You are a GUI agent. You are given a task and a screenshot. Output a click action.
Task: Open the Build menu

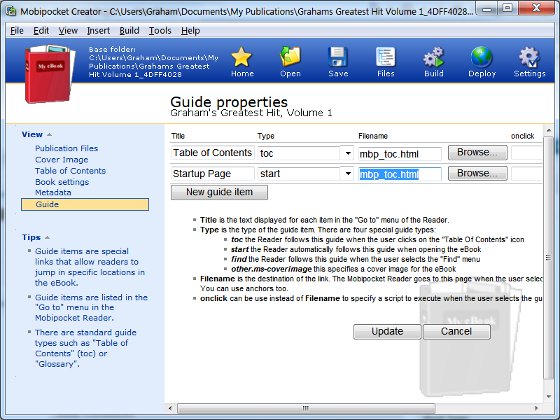[129, 31]
